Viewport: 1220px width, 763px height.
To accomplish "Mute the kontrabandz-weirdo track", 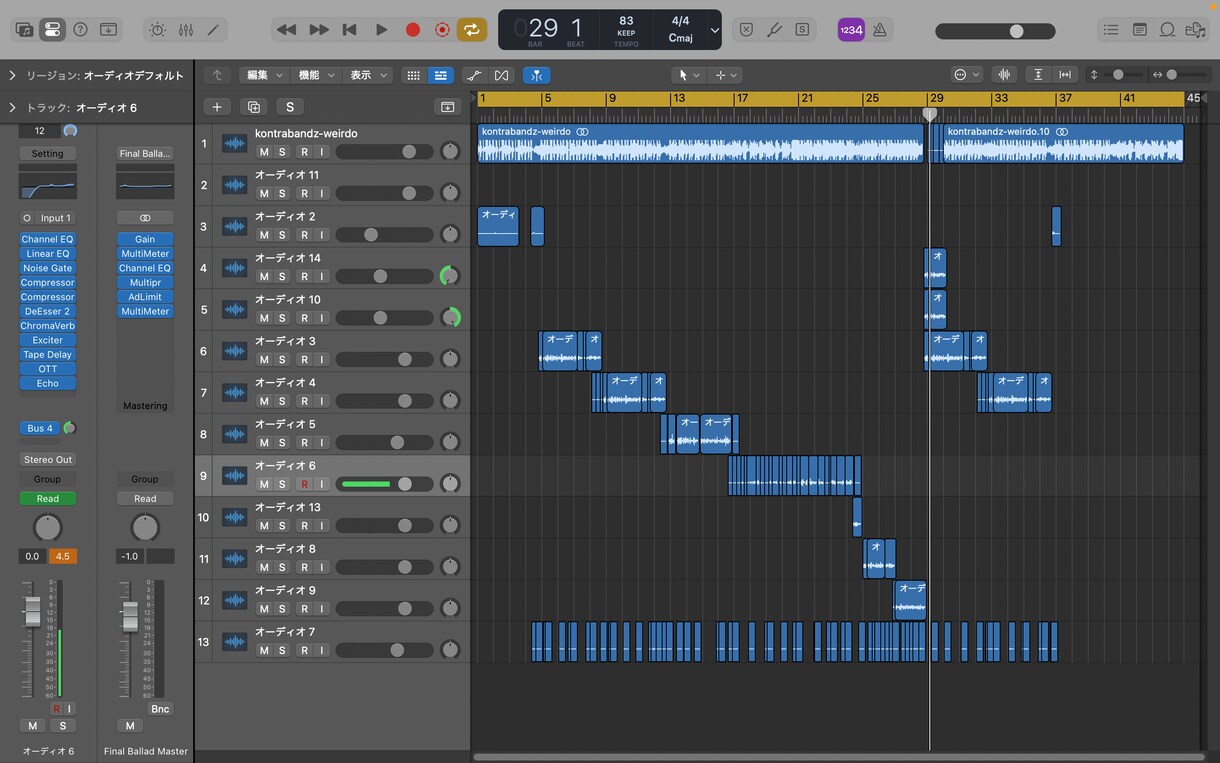I will coord(264,152).
